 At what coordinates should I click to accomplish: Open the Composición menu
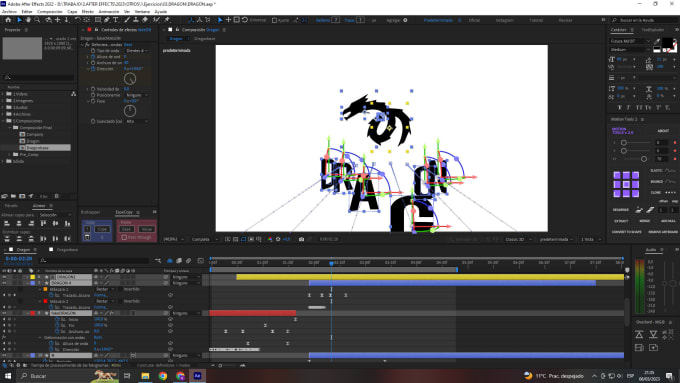[49, 12]
